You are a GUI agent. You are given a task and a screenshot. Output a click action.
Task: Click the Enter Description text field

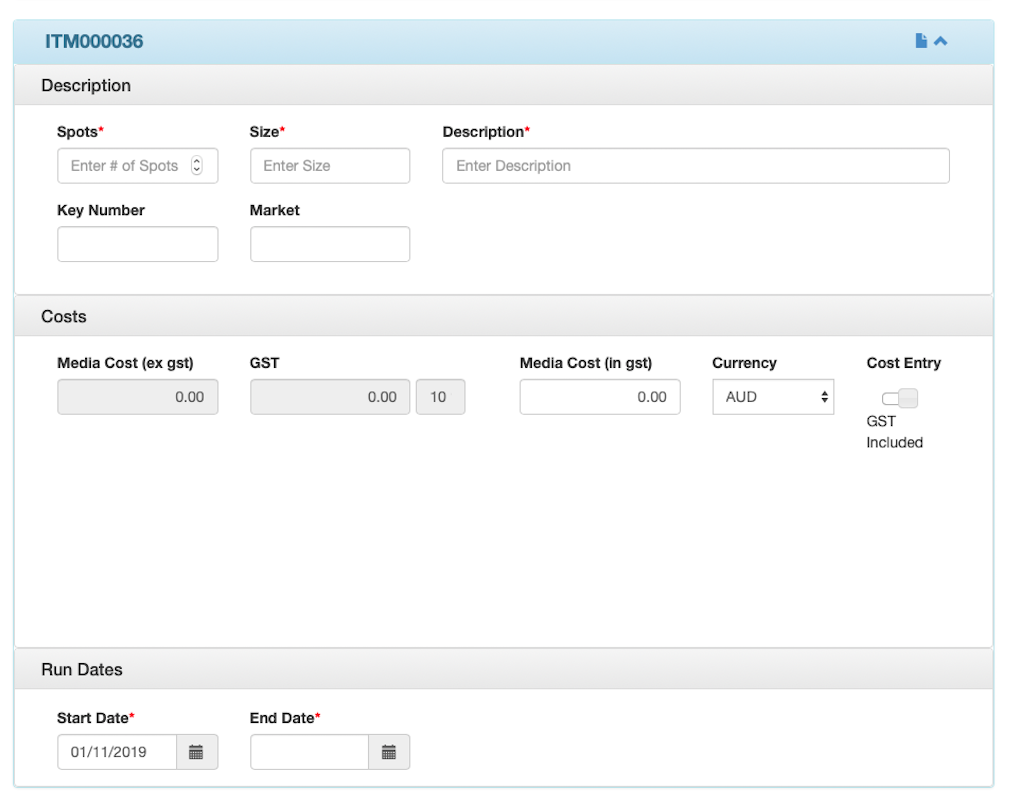[695, 166]
